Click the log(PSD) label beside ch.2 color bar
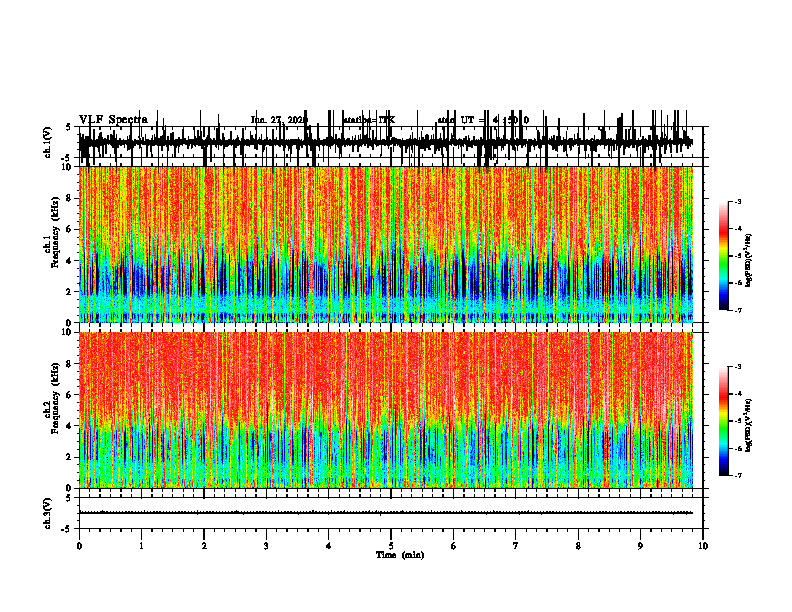 pos(749,425)
